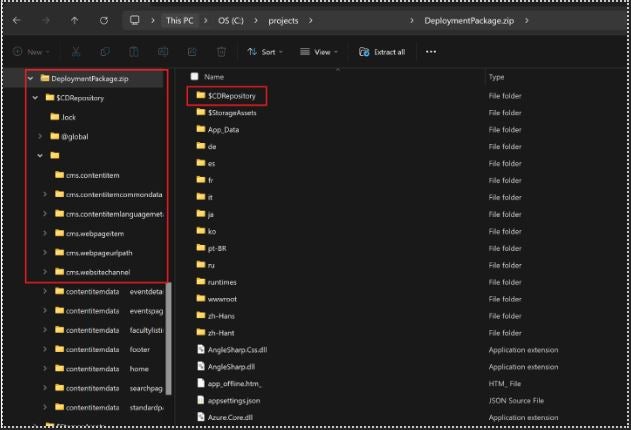Select the $CDRepository folder in file list
The image size is (631, 430).
(231, 96)
